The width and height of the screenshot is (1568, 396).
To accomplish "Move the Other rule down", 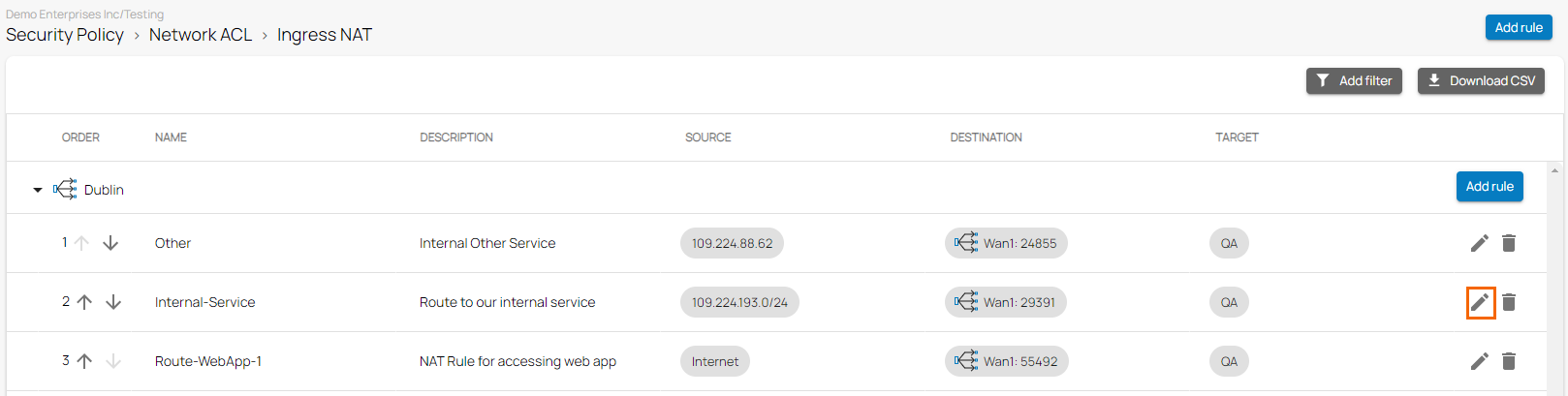I will click(x=110, y=243).
